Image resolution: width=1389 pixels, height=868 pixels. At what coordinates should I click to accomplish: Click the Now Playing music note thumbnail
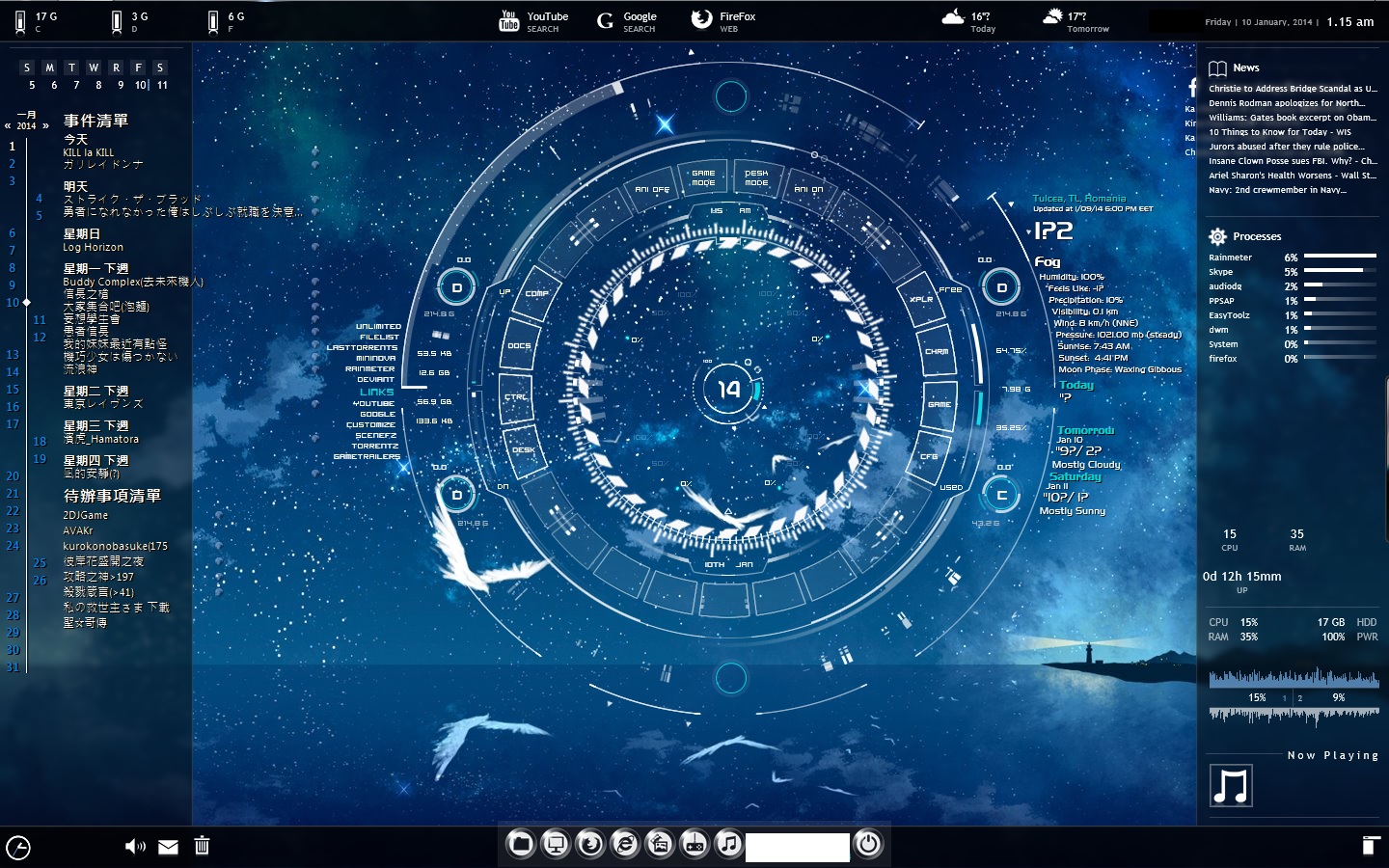click(x=1231, y=785)
